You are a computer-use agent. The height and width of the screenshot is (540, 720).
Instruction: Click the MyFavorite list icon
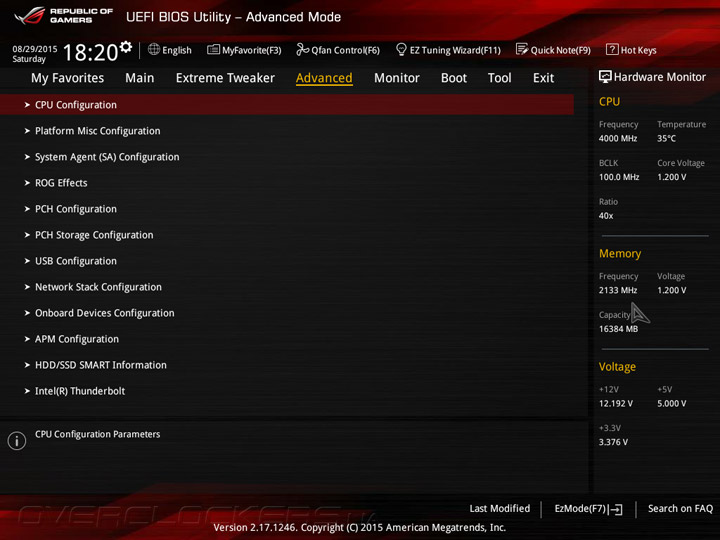tap(213, 50)
